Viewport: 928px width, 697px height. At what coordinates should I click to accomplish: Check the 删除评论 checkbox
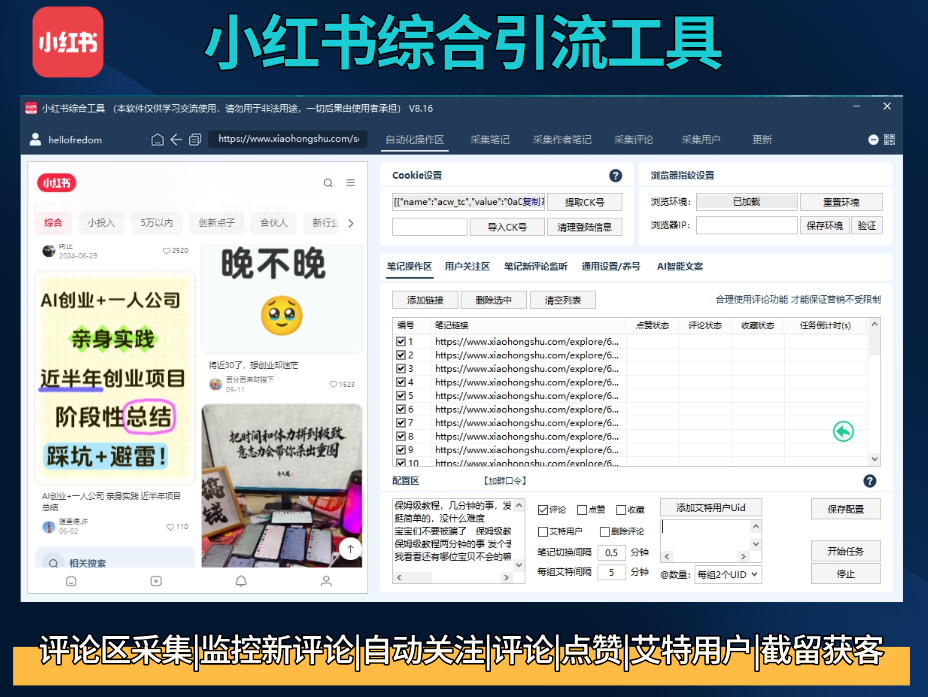click(604, 532)
